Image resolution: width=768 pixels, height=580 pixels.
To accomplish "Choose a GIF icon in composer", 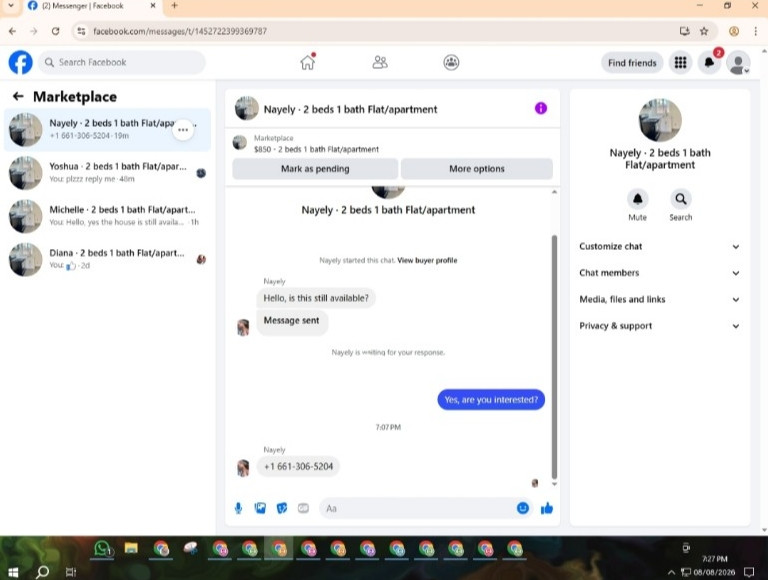I will [x=303, y=508].
